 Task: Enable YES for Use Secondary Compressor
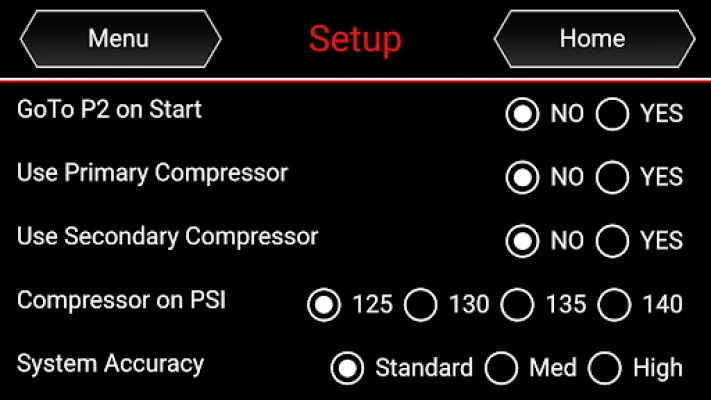612,241
